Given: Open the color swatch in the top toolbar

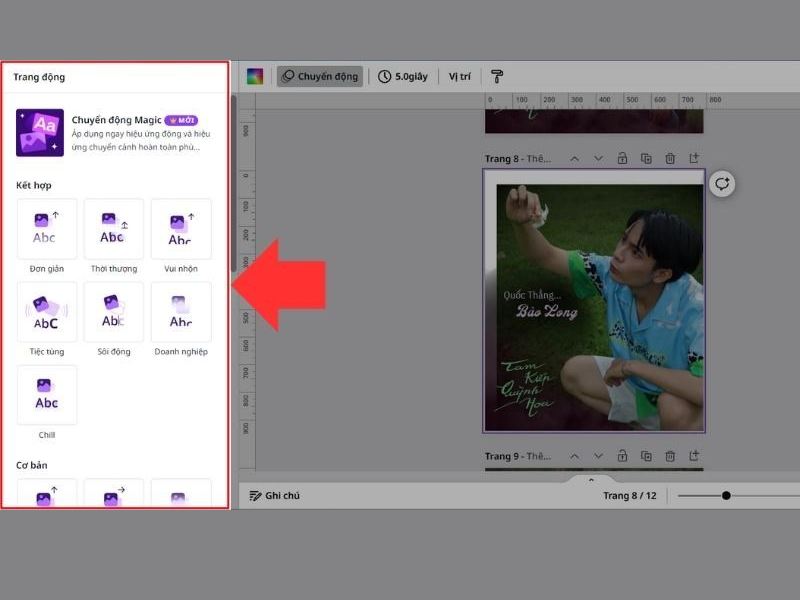Looking at the screenshot, I should 254,75.
